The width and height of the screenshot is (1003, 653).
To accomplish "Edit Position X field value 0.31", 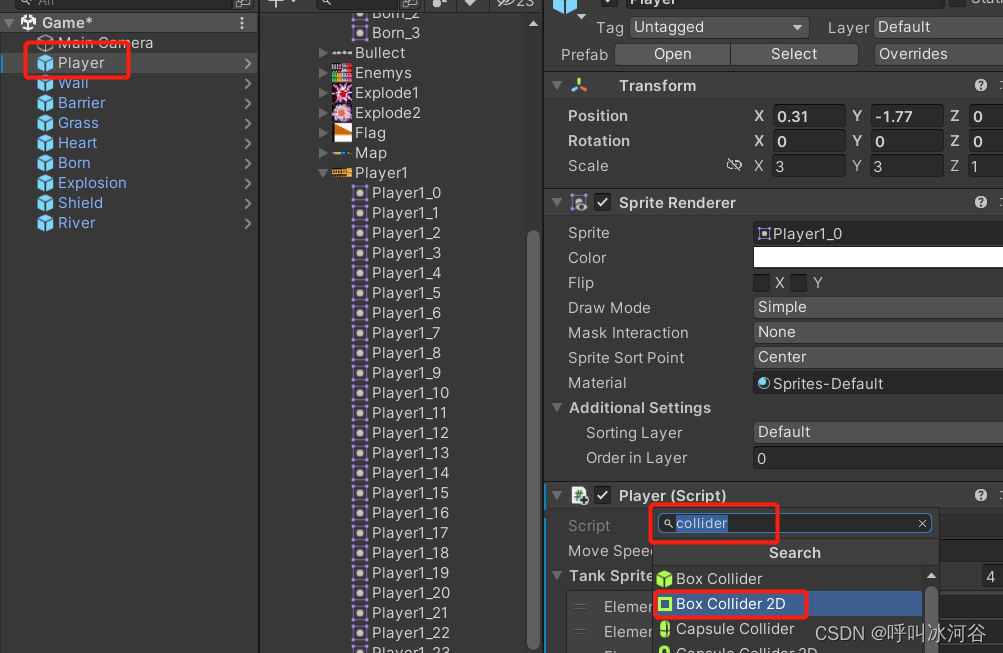I will click(x=809, y=116).
